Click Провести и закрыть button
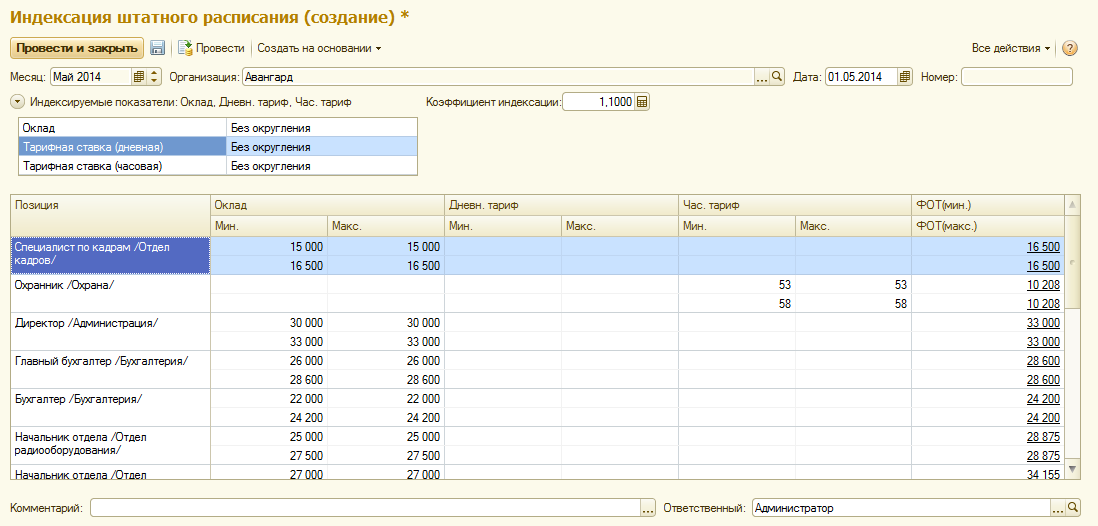Screen dimensions: 1098x526 (77, 48)
